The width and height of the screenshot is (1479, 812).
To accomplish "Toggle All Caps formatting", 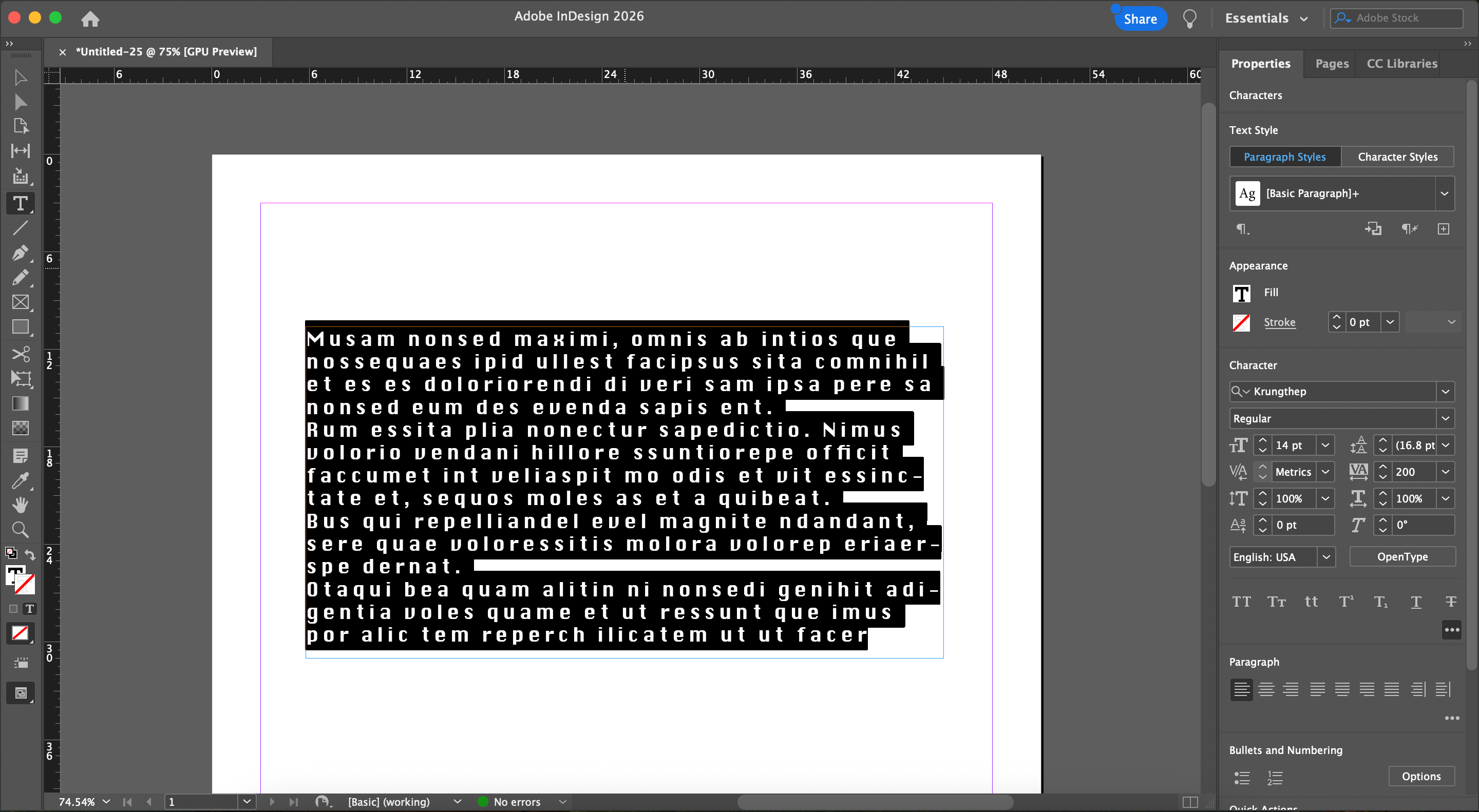I will coord(1241,602).
